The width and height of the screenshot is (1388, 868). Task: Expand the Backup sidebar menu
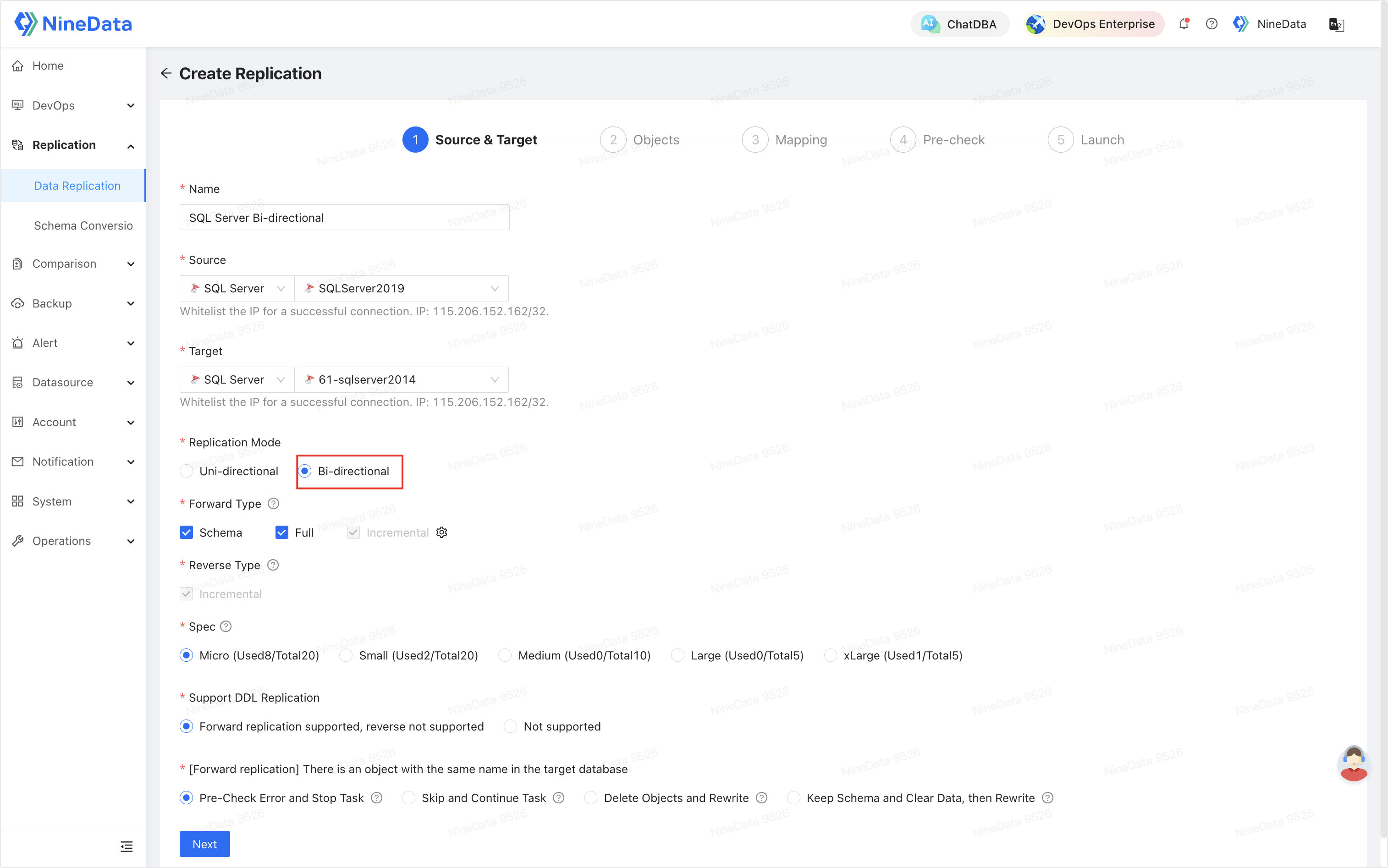pos(131,304)
